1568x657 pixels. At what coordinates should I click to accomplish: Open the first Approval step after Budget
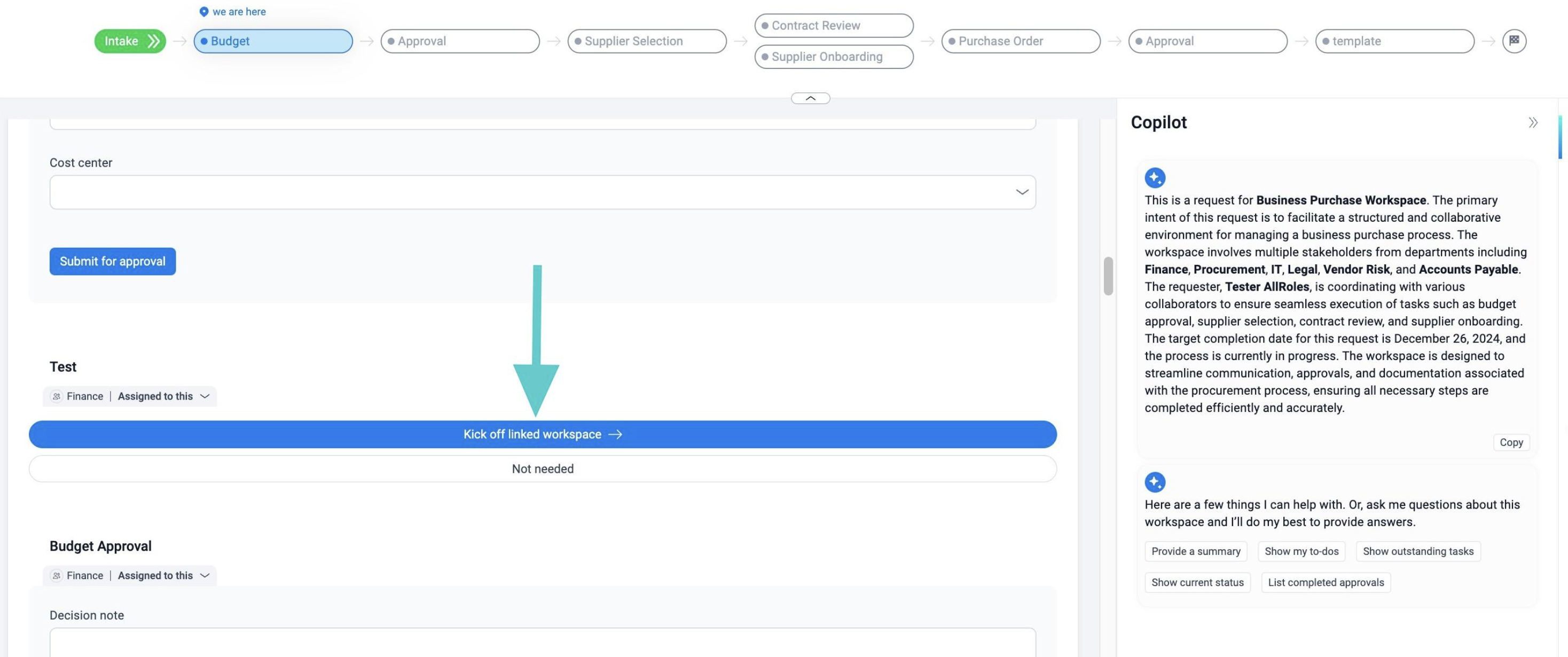[x=460, y=41]
